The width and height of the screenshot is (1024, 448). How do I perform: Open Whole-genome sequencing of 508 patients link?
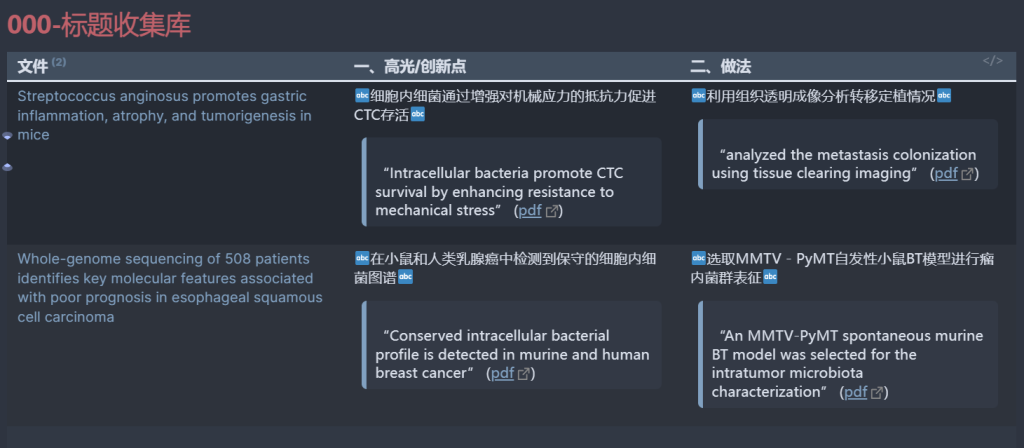(x=170, y=287)
